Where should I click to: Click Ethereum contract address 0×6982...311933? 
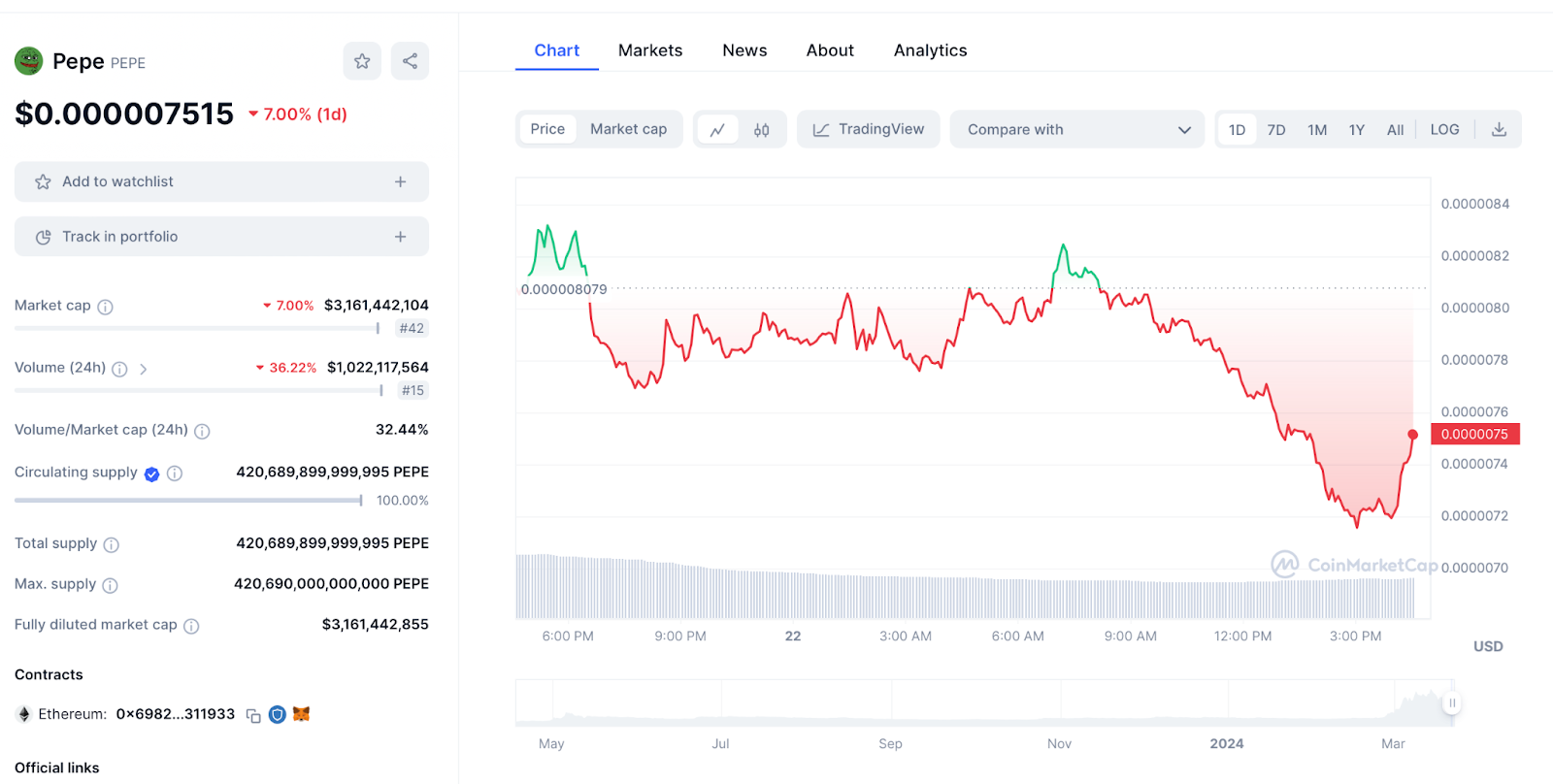point(176,714)
